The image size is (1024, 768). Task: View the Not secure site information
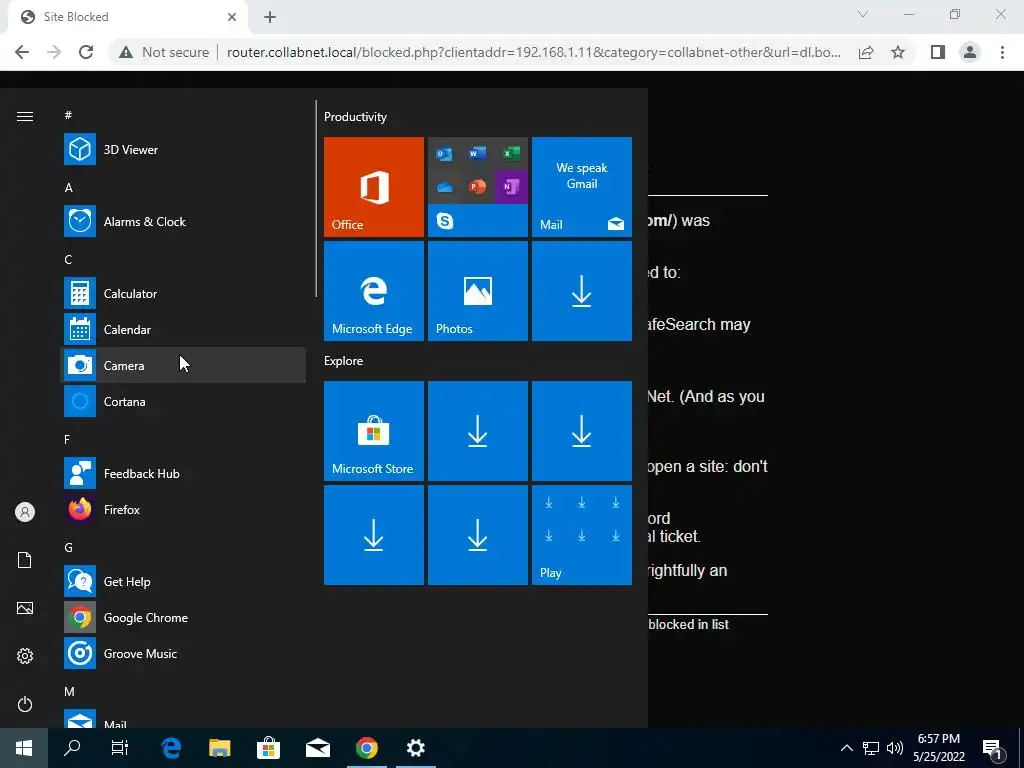pos(164,52)
